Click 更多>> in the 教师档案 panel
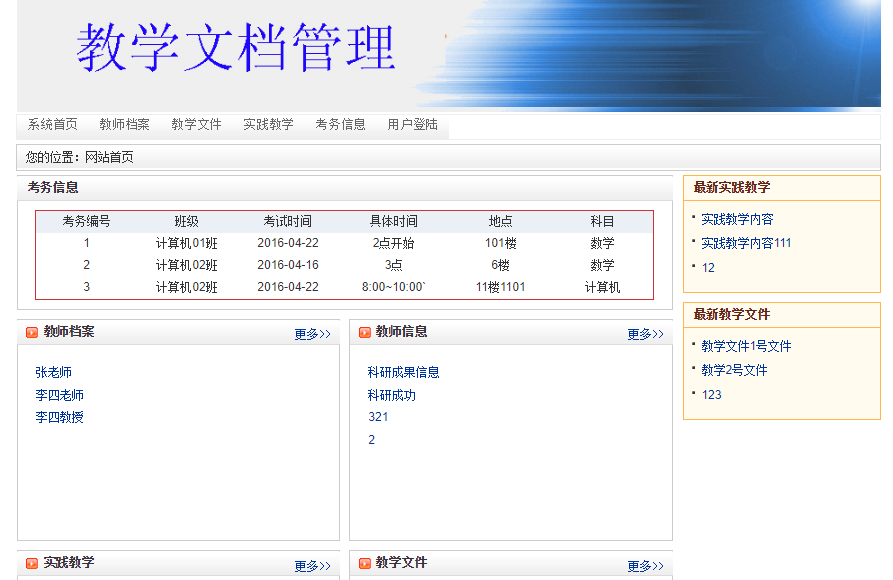Image resolution: width=893 pixels, height=580 pixels. coord(311,334)
